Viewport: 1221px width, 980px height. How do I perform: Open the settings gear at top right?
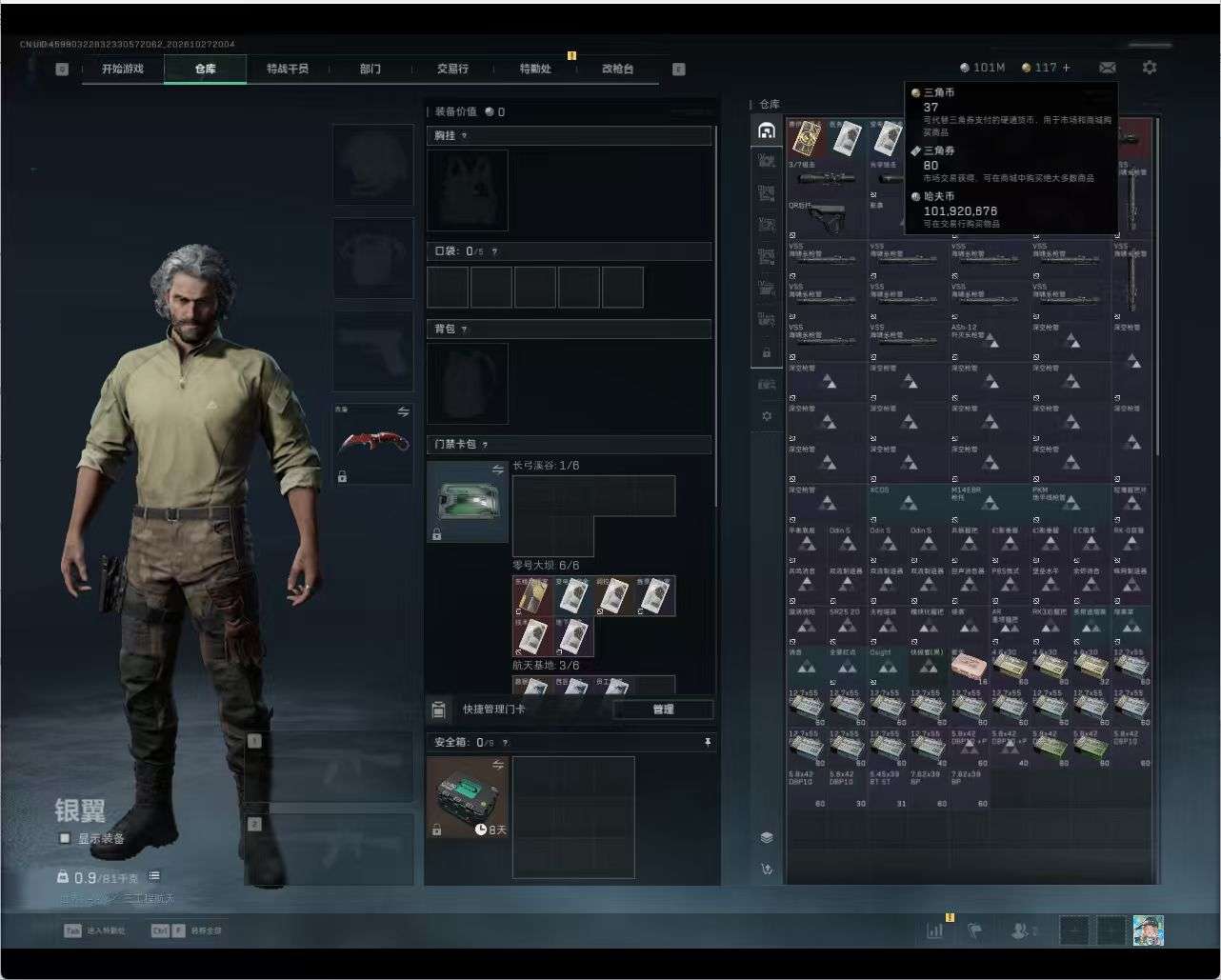pos(1150,68)
